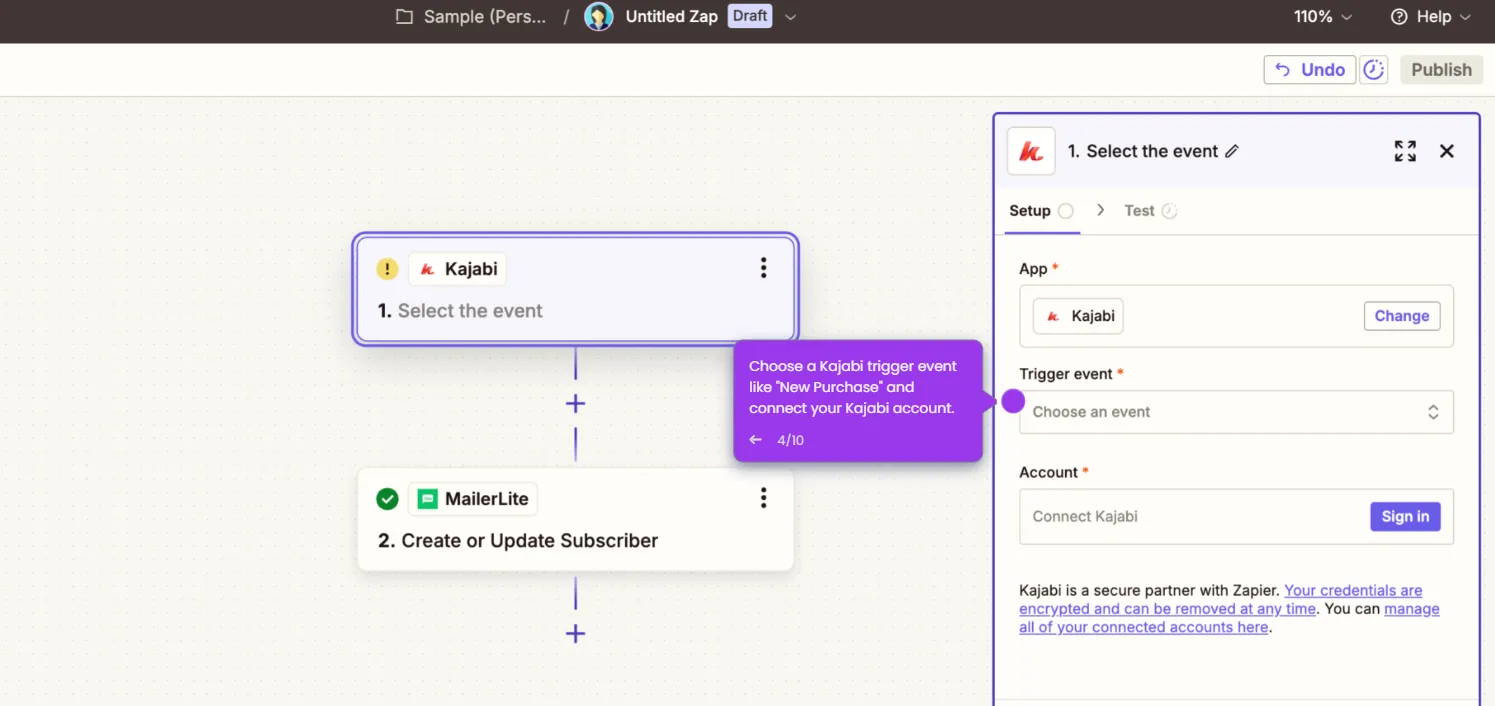Click the Setup status circle icon
The height and width of the screenshot is (706, 1495).
point(1066,211)
